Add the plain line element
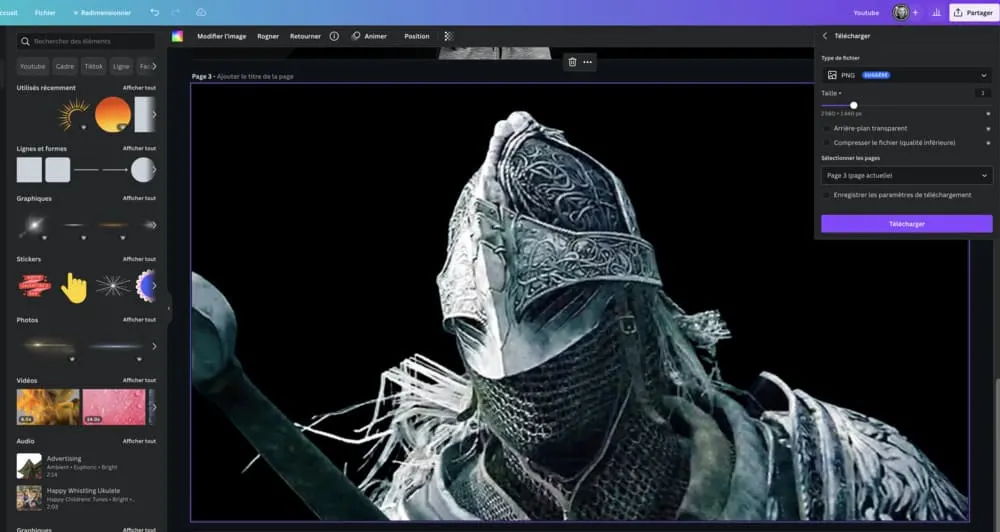 86,170
